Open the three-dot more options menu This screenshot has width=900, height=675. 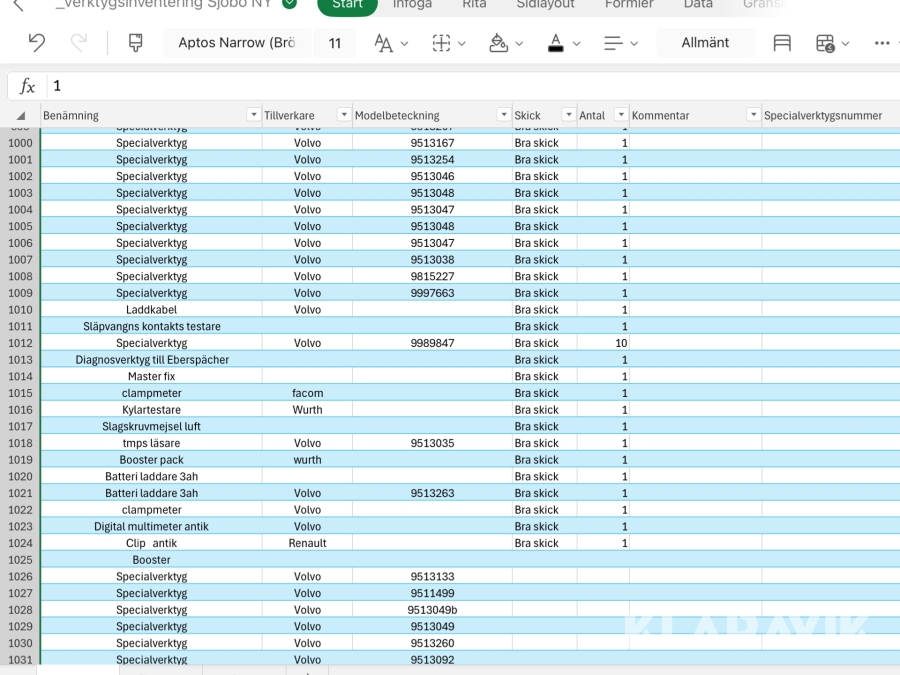coord(881,43)
